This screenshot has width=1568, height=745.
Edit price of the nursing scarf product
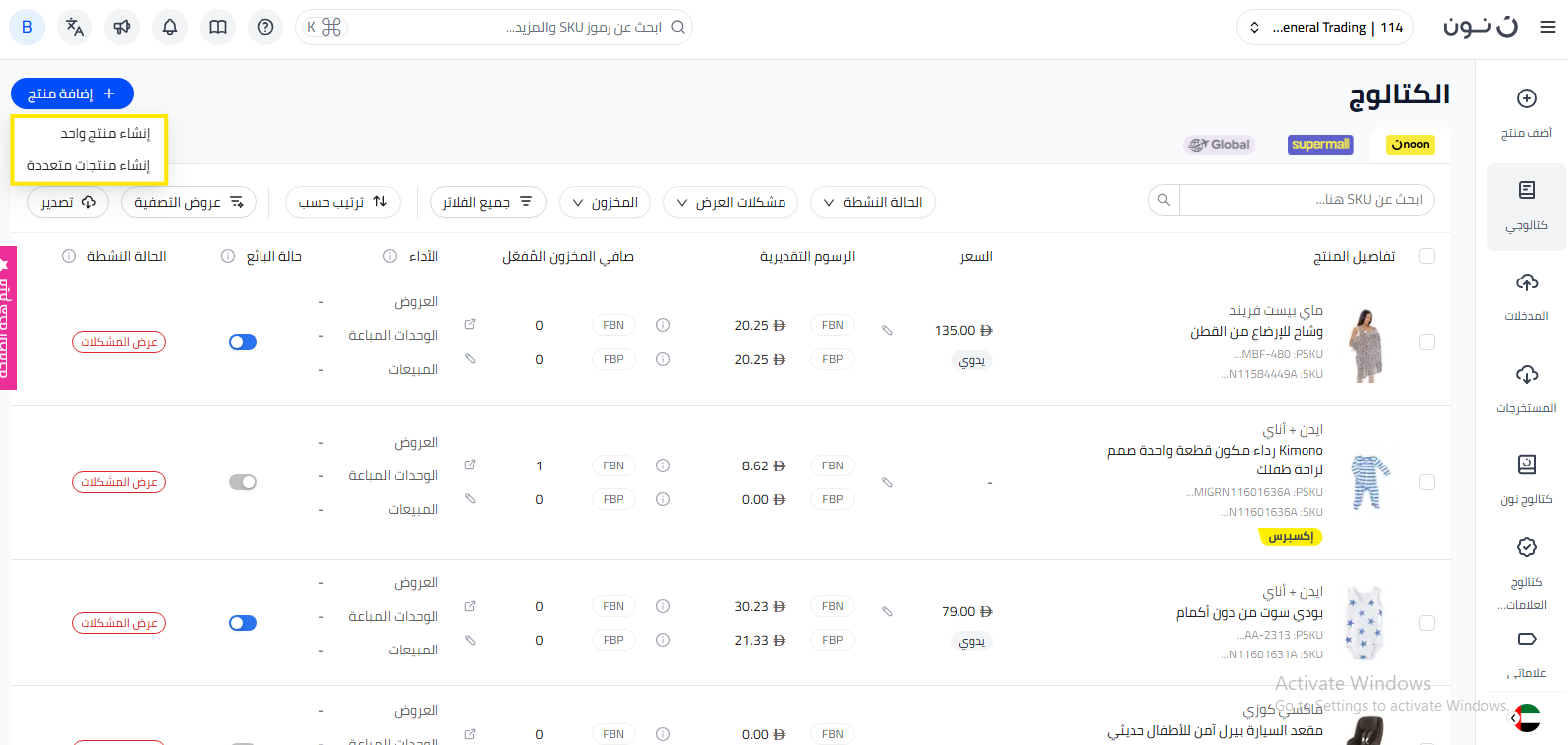tap(887, 330)
